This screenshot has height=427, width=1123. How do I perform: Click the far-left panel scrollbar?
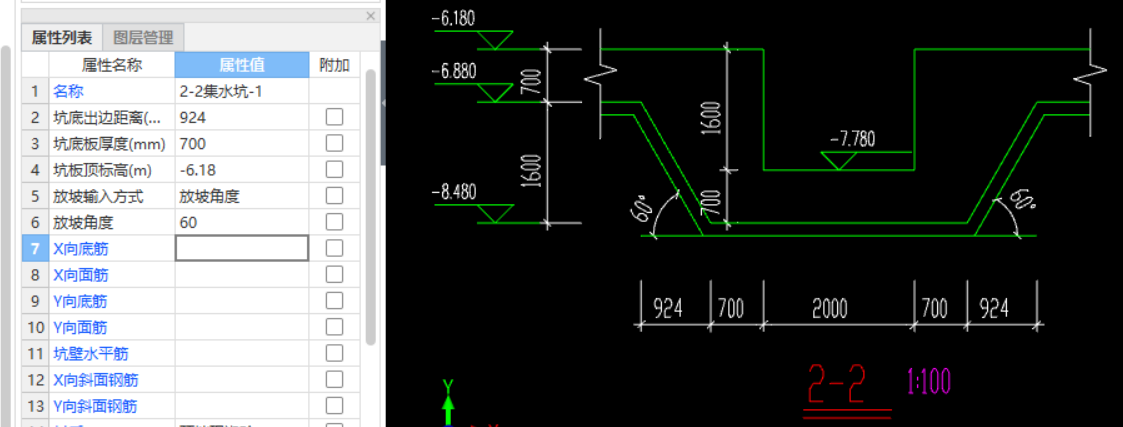point(6,236)
